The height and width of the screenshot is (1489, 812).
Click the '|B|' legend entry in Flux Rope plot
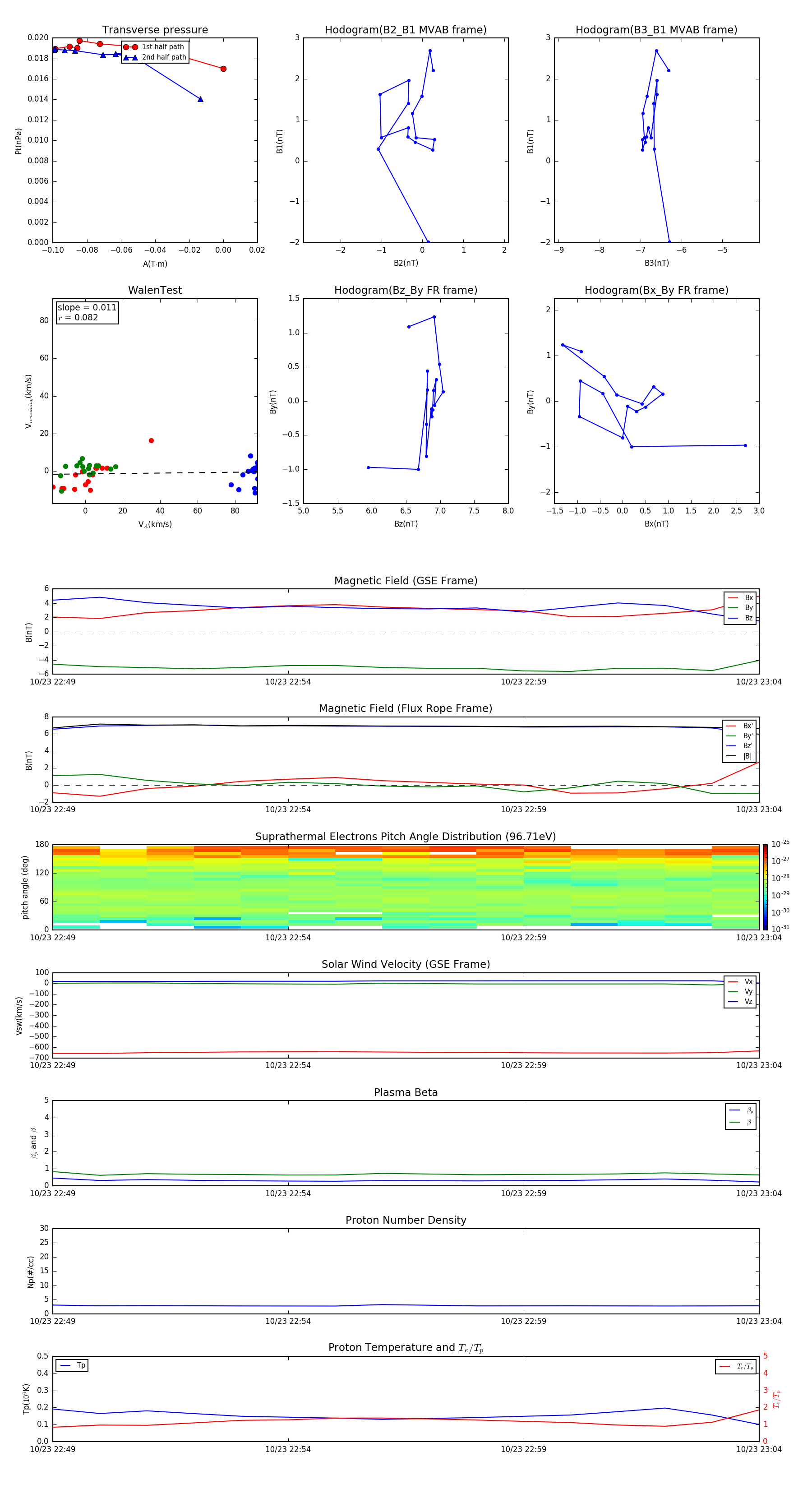pos(739,756)
